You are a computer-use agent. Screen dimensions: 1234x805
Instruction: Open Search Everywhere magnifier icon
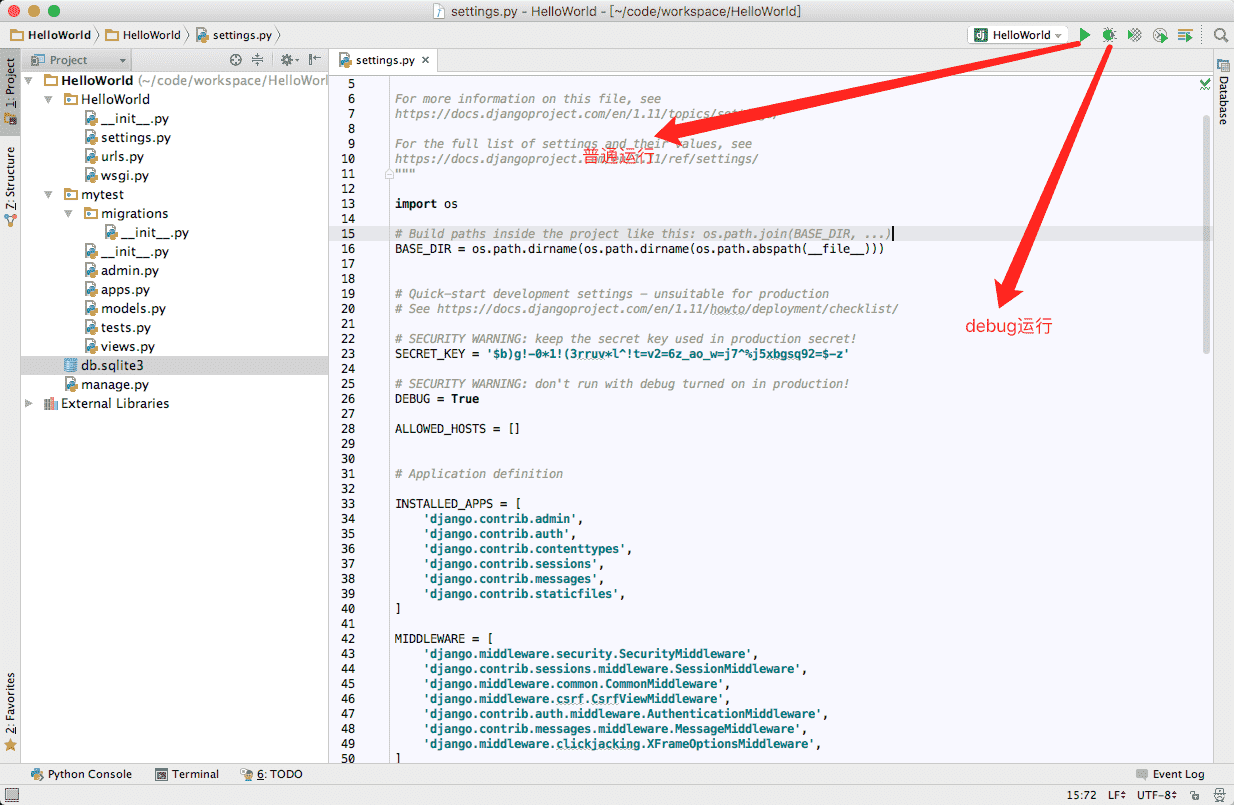tap(1221, 35)
